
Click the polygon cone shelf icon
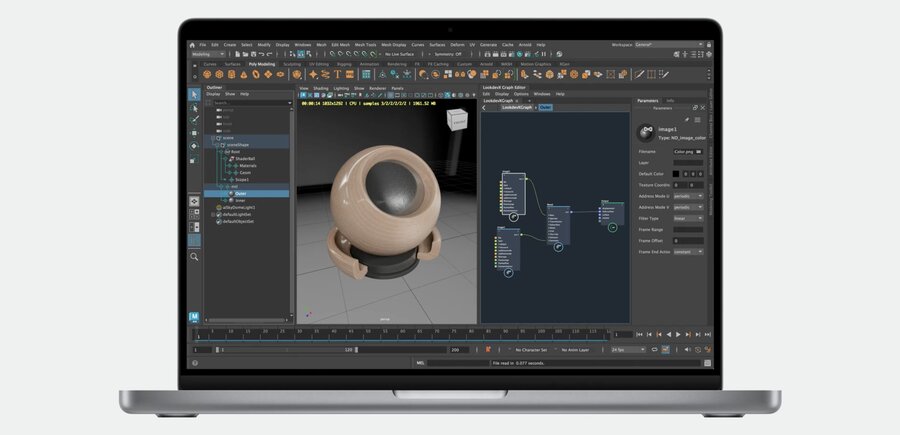[243, 75]
